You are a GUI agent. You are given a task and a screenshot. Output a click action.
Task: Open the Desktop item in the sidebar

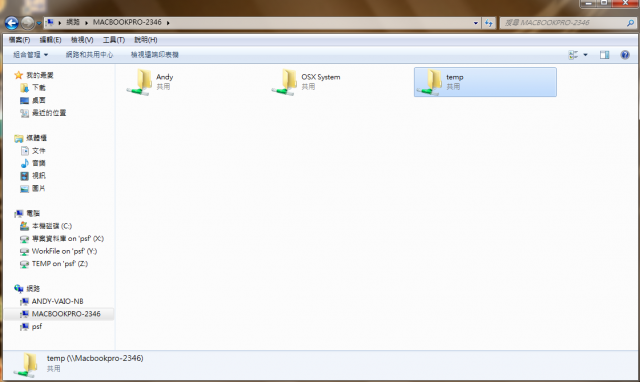[33, 100]
